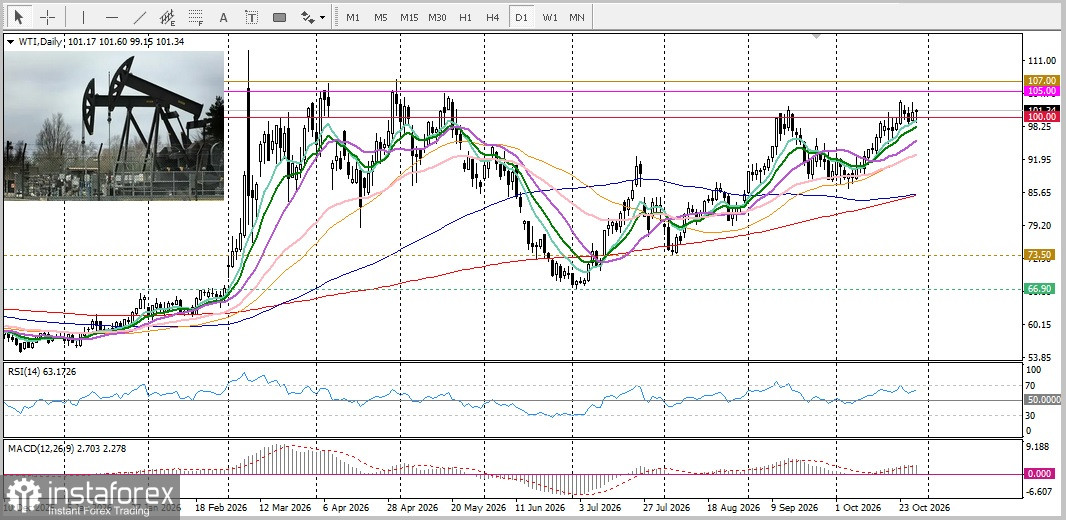Click the arrows objects icon
Image resolution: width=1066 pixels, height=520 pixels.
(308, 18)
